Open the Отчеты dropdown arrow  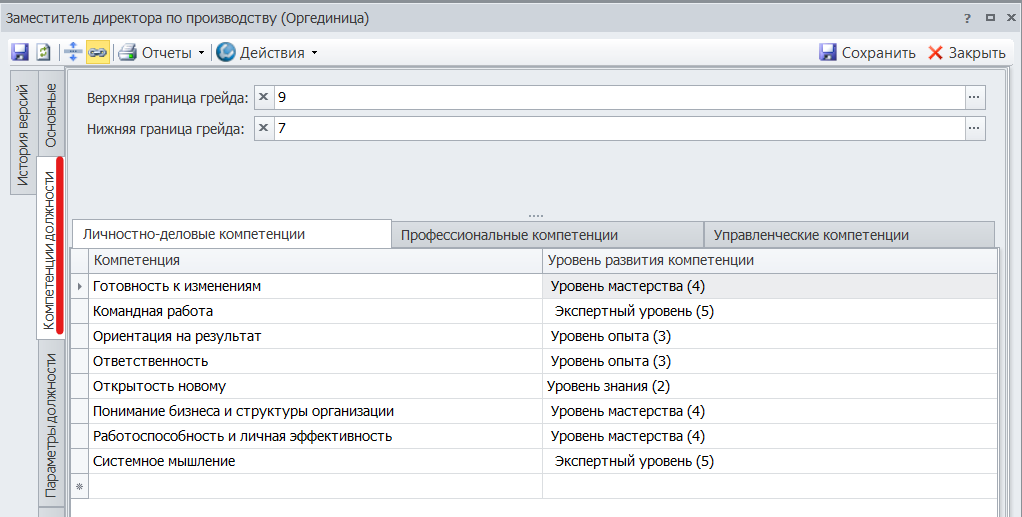tap(201, 53)
